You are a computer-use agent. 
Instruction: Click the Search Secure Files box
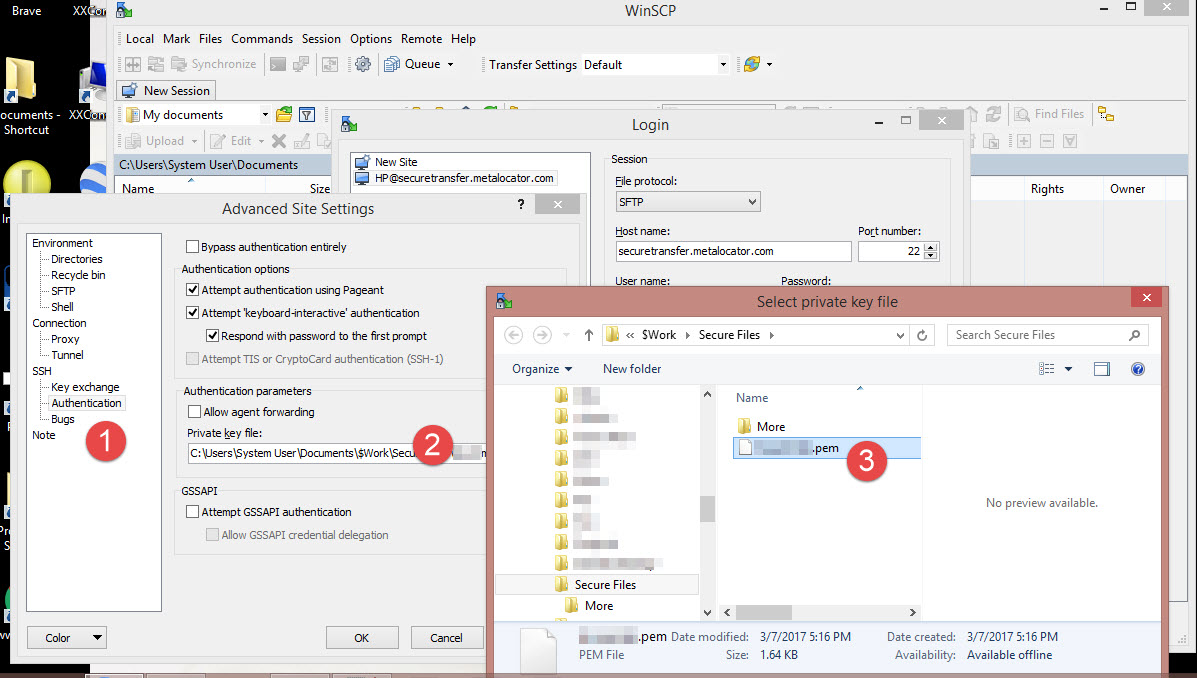1047,335
